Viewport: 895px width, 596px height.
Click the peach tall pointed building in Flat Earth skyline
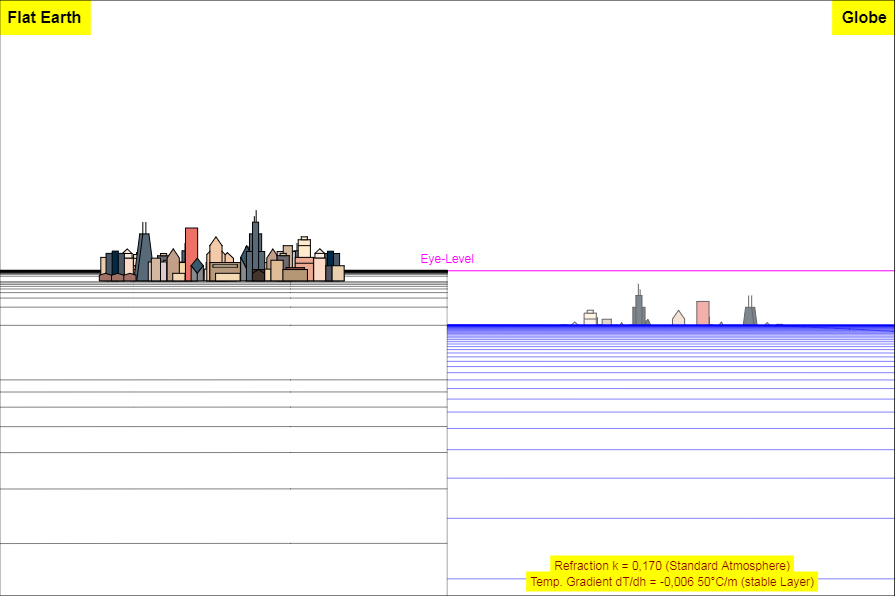pyautogui.click(x=215, y=251)
